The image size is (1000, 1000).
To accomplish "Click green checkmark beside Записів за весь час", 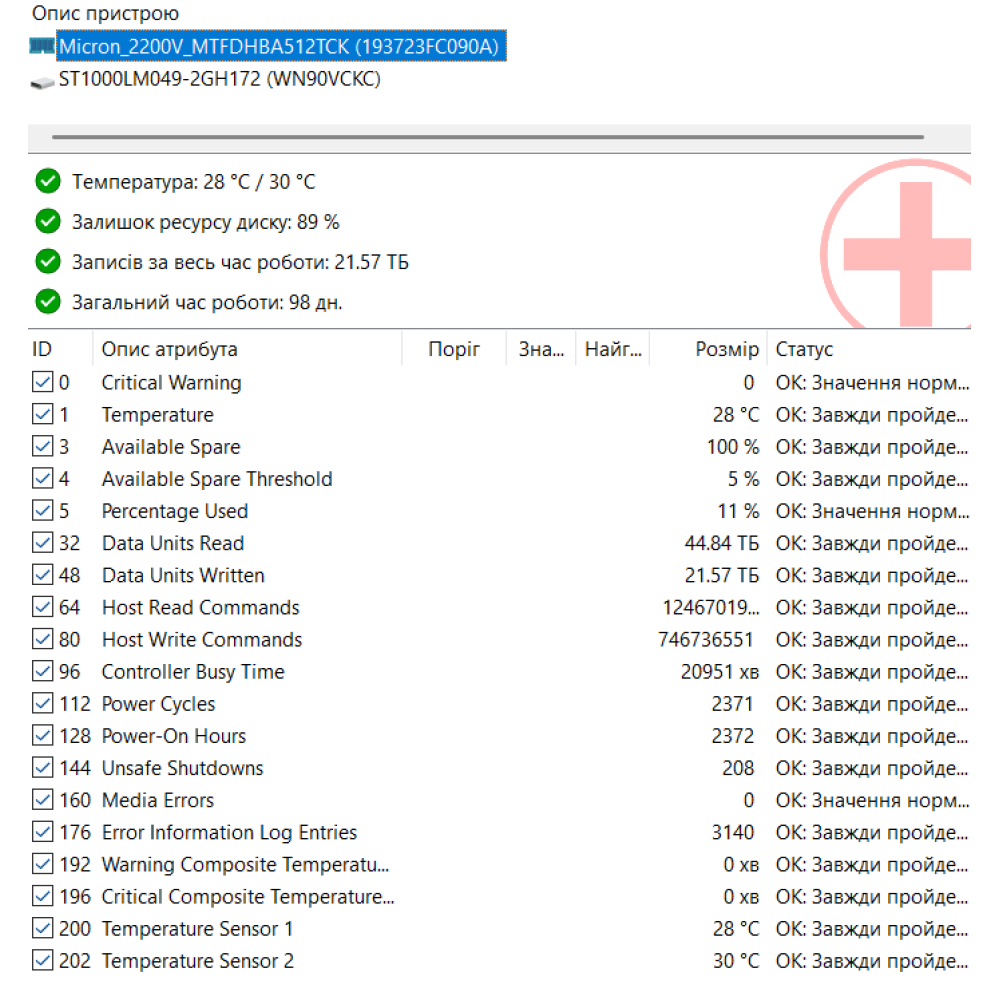I will tap(47, 262).
